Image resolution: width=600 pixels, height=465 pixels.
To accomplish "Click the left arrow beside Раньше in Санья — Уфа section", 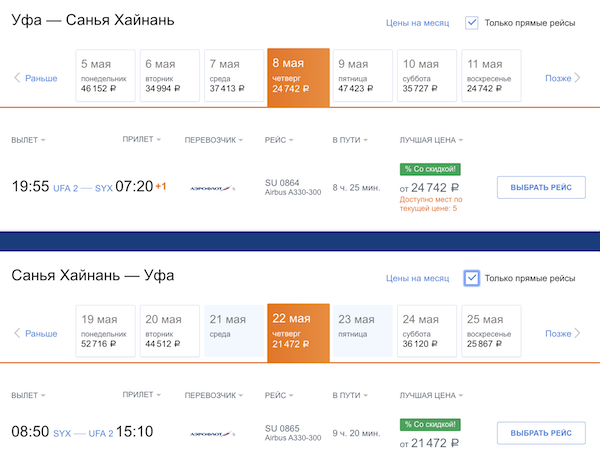I will pyautogui.click(x=17, y=334).
